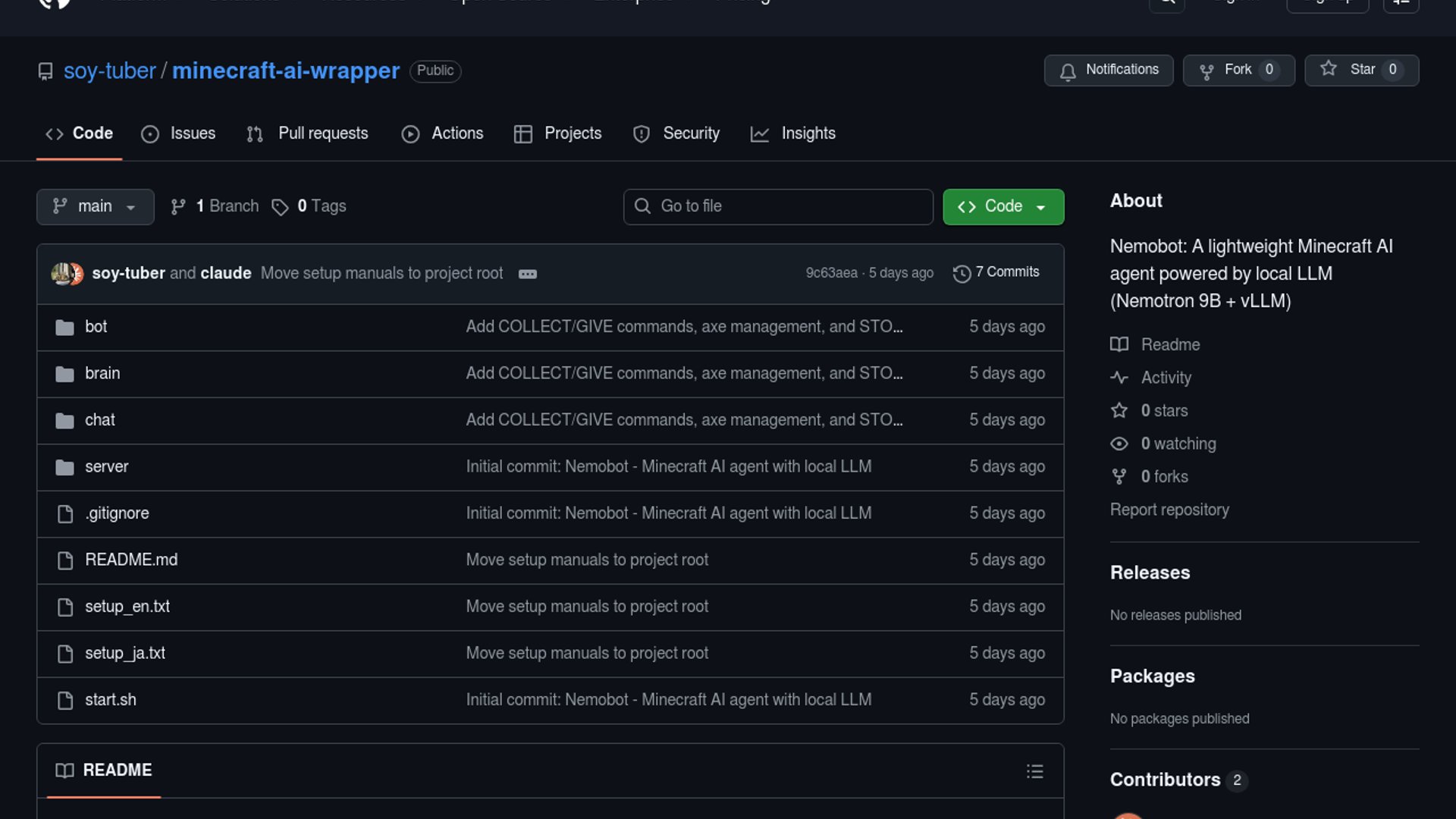Open the setup_en.txt file
The width and height of the screenshot is (1456, 819).
[127, 607]
